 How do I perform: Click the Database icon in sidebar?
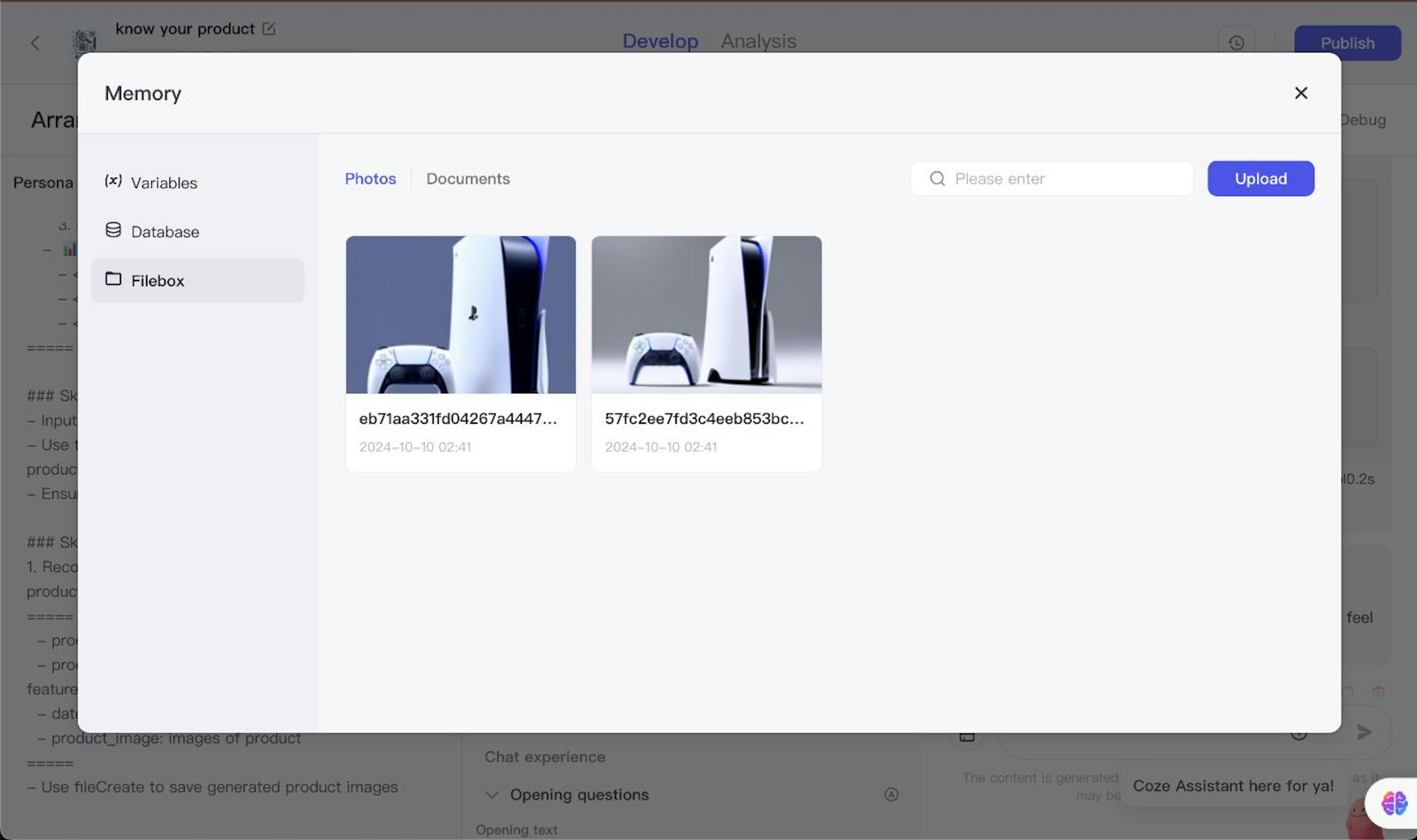coord(112,231)
